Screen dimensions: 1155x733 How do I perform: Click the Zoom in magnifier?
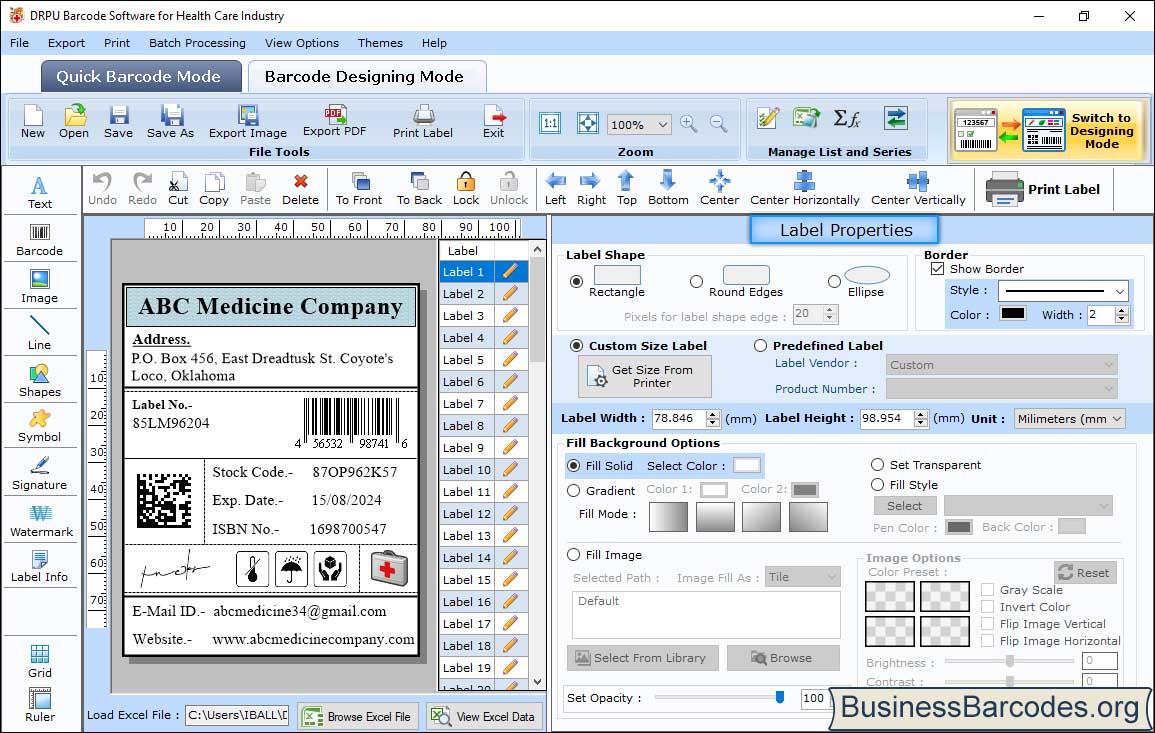(689, 124)
